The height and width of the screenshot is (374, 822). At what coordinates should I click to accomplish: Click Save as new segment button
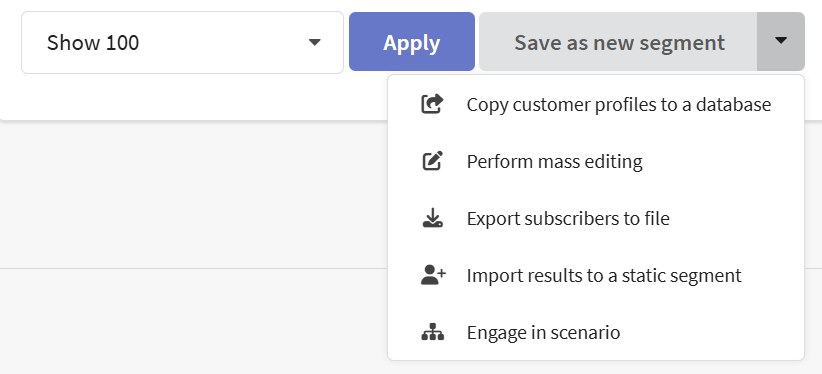(x=618, y=41)
